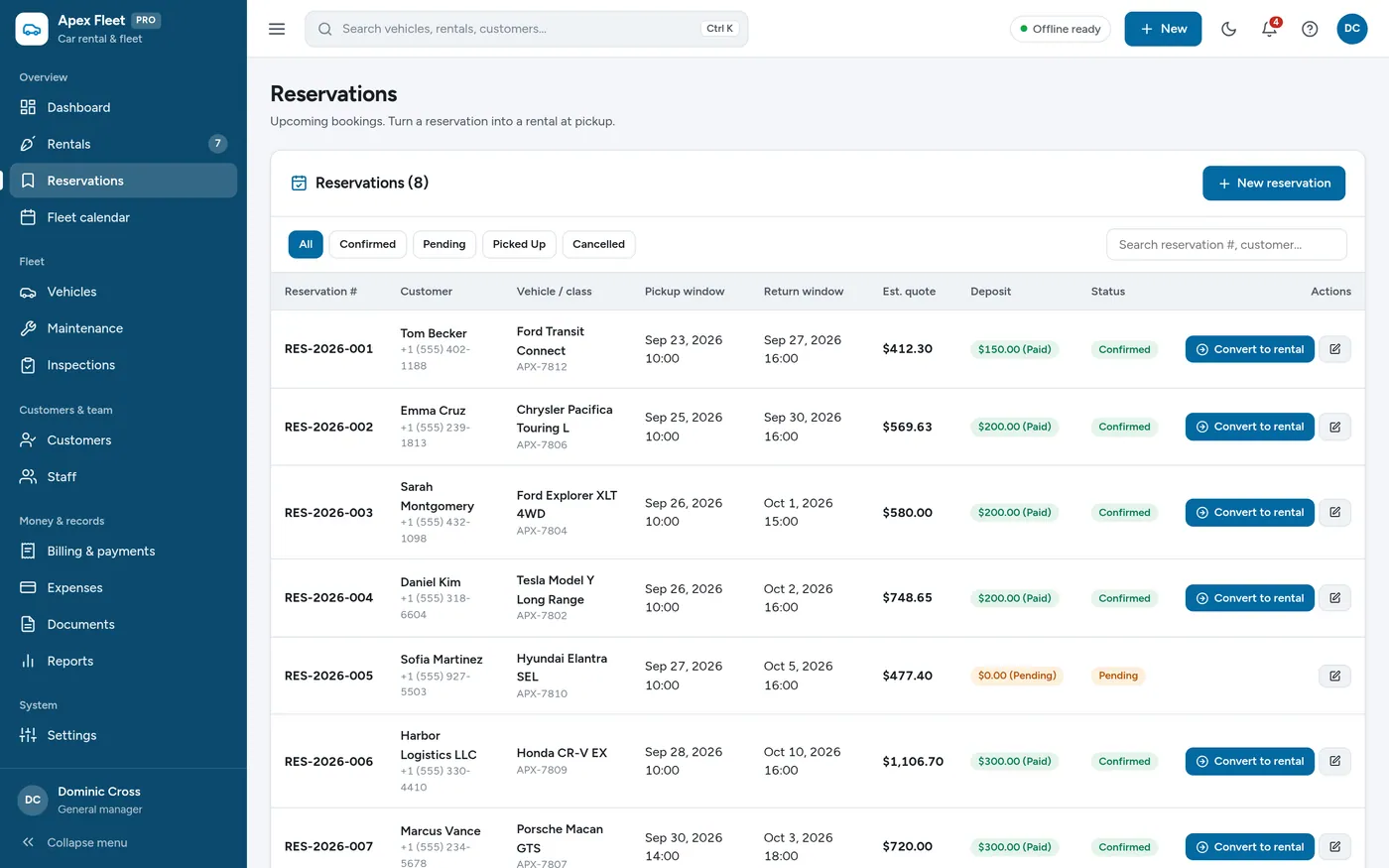
Task: Go to Rentals in the sidebar
Action: pyautogui.click(x=123, y=144)
